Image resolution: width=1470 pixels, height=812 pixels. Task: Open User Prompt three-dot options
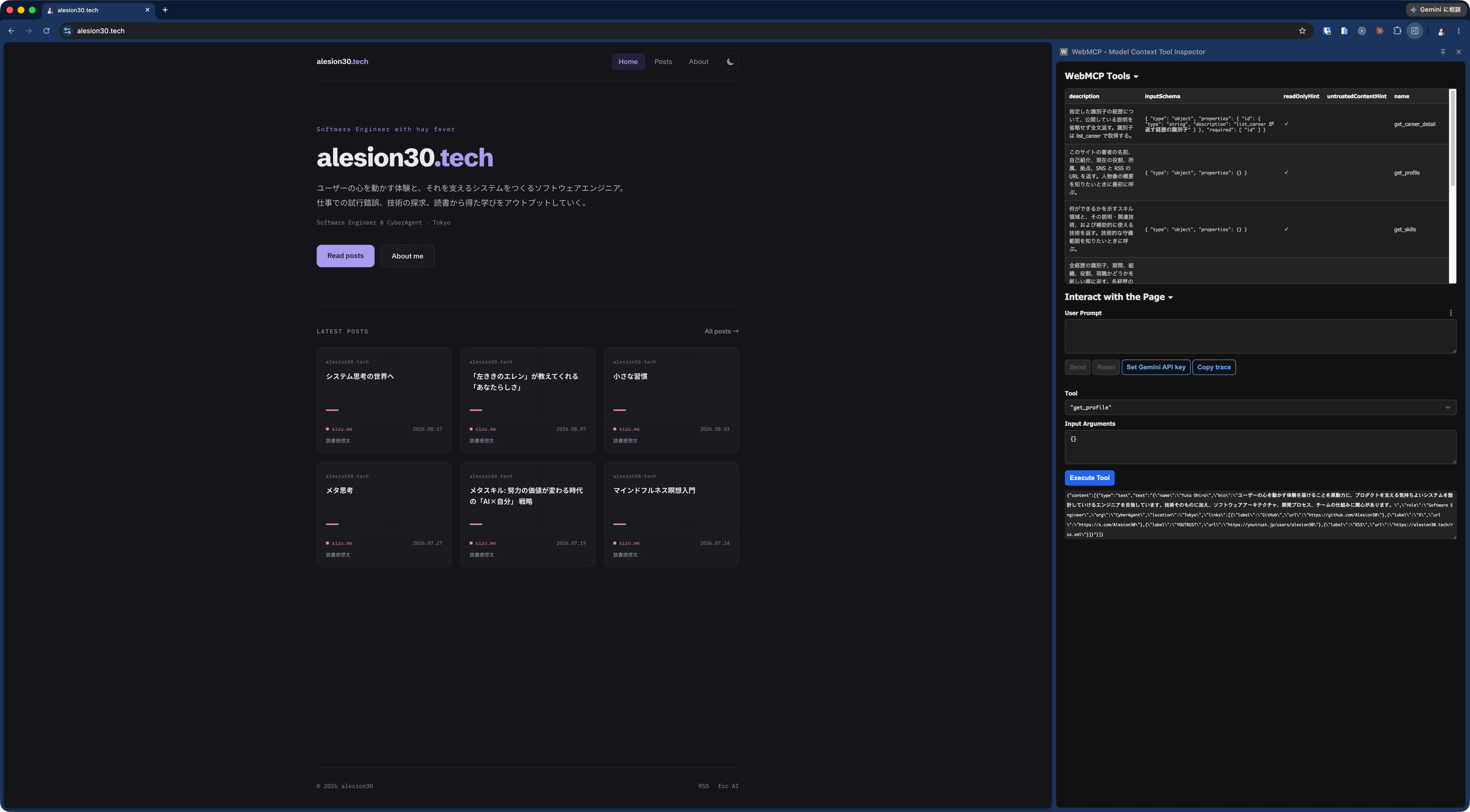point(1451,313)
